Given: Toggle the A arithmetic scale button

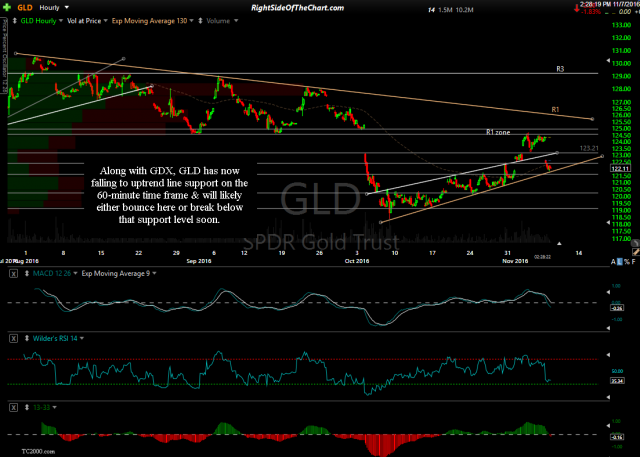Looking at the screenshot, I should click(x=613, y=262).
